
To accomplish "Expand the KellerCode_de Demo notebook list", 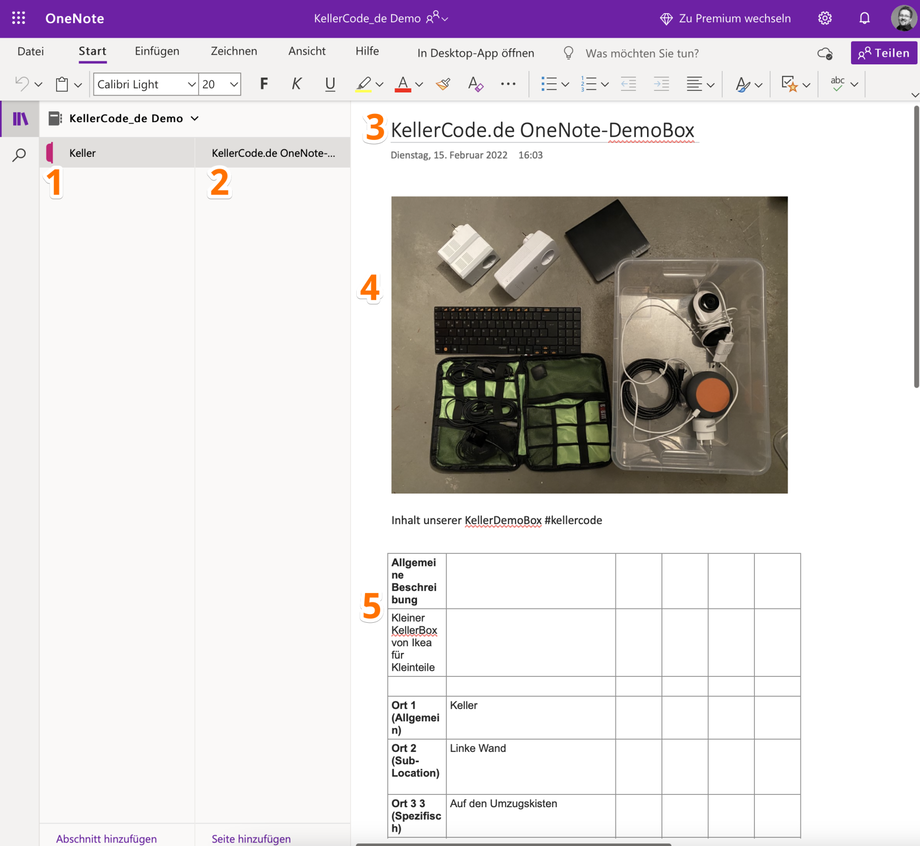I will click(194, 118).
